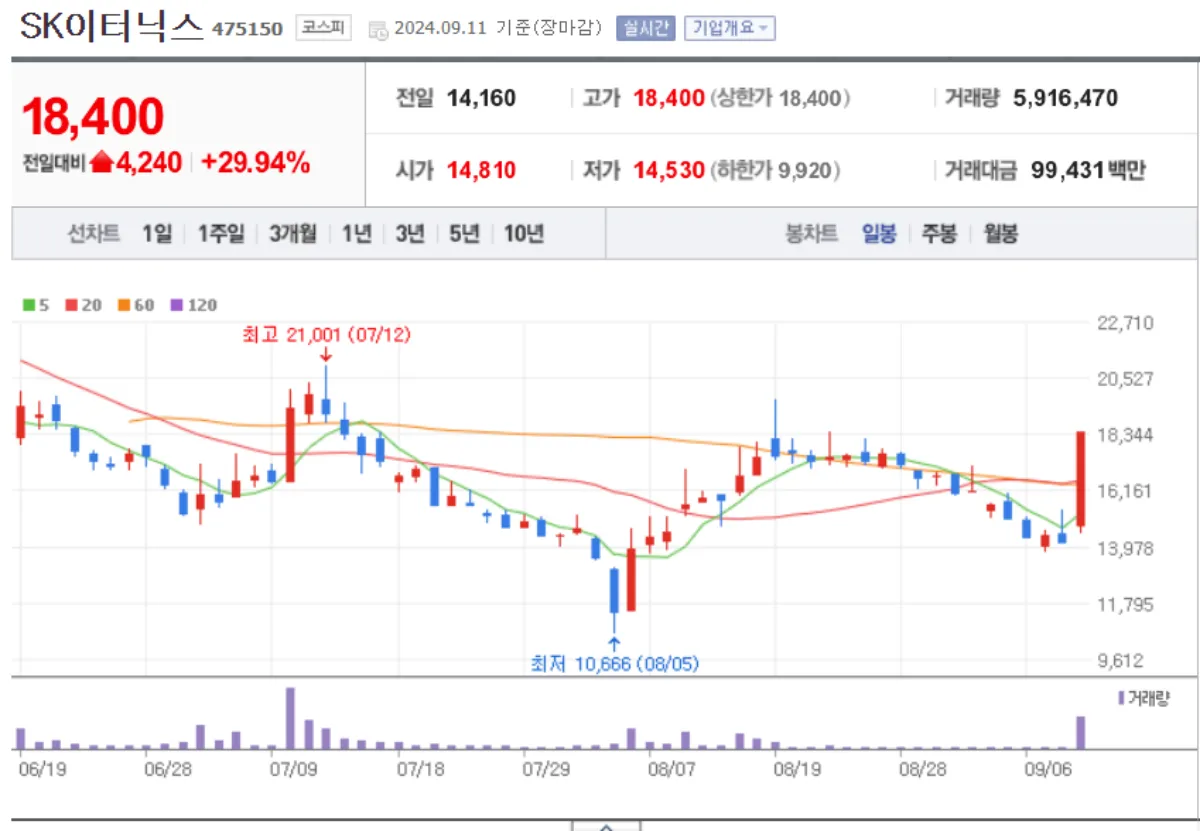Open the 기업개요 dropdown
The height and width of the screenshot is (831, 1200).
click(x=729, y=28)
